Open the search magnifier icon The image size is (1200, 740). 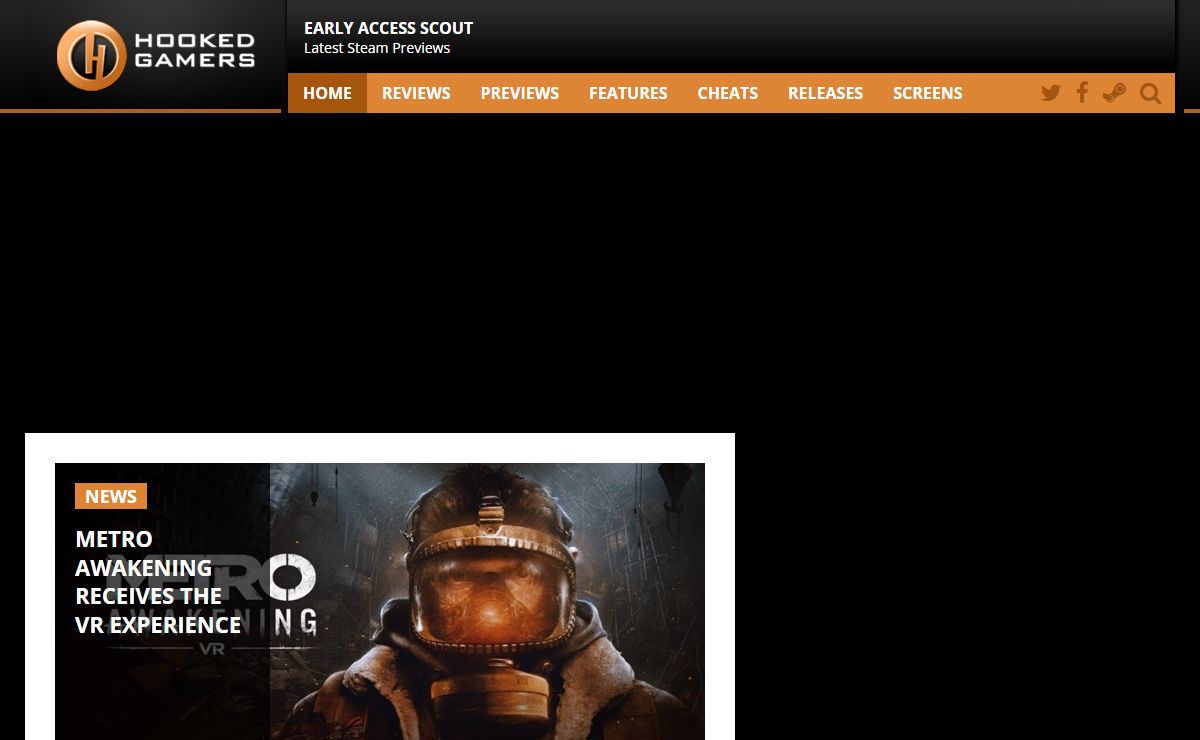click(x=1150, y=93)
